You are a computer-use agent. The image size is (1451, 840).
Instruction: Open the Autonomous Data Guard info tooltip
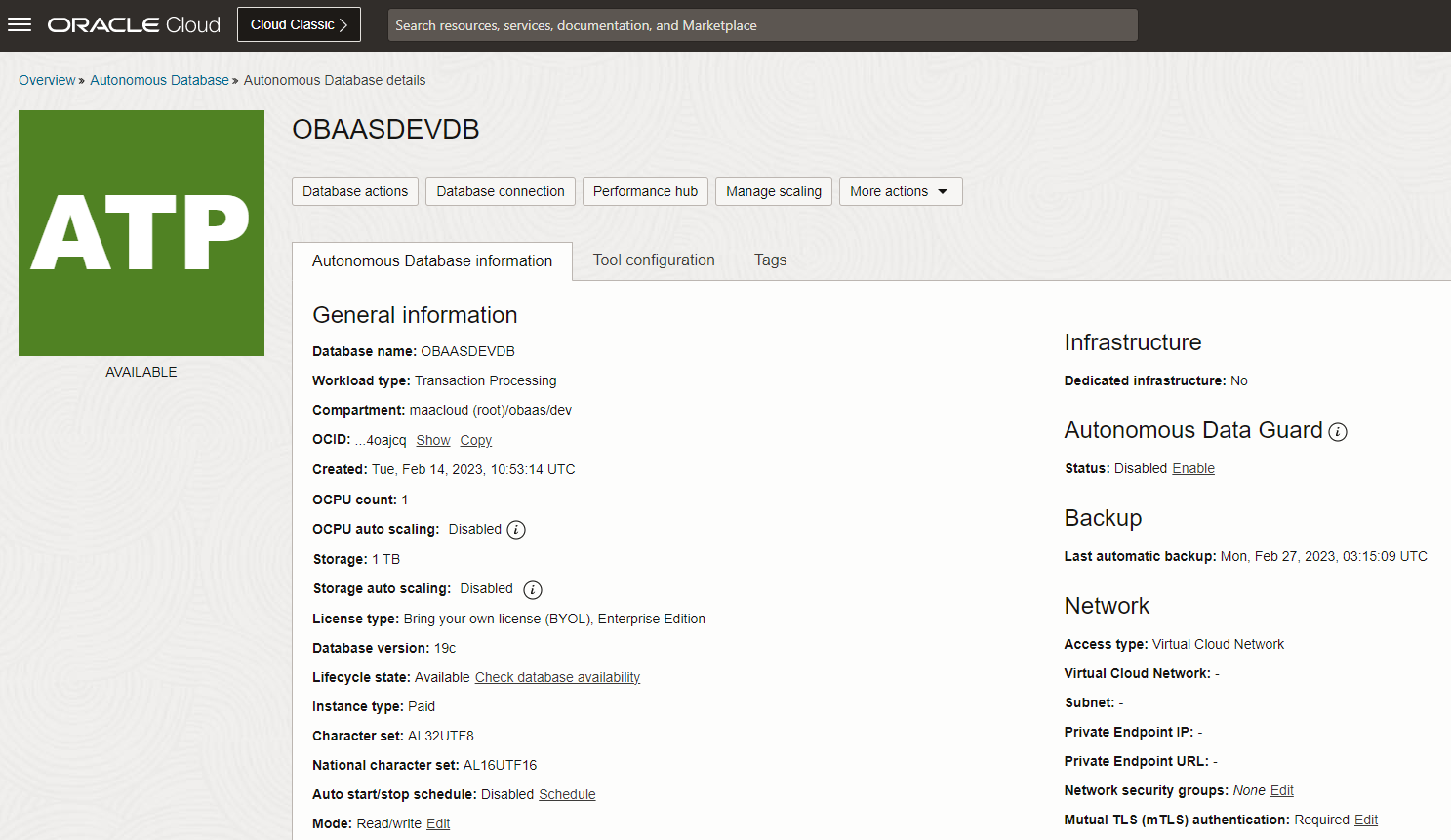pyautogui.click(x=1338, y=431)
